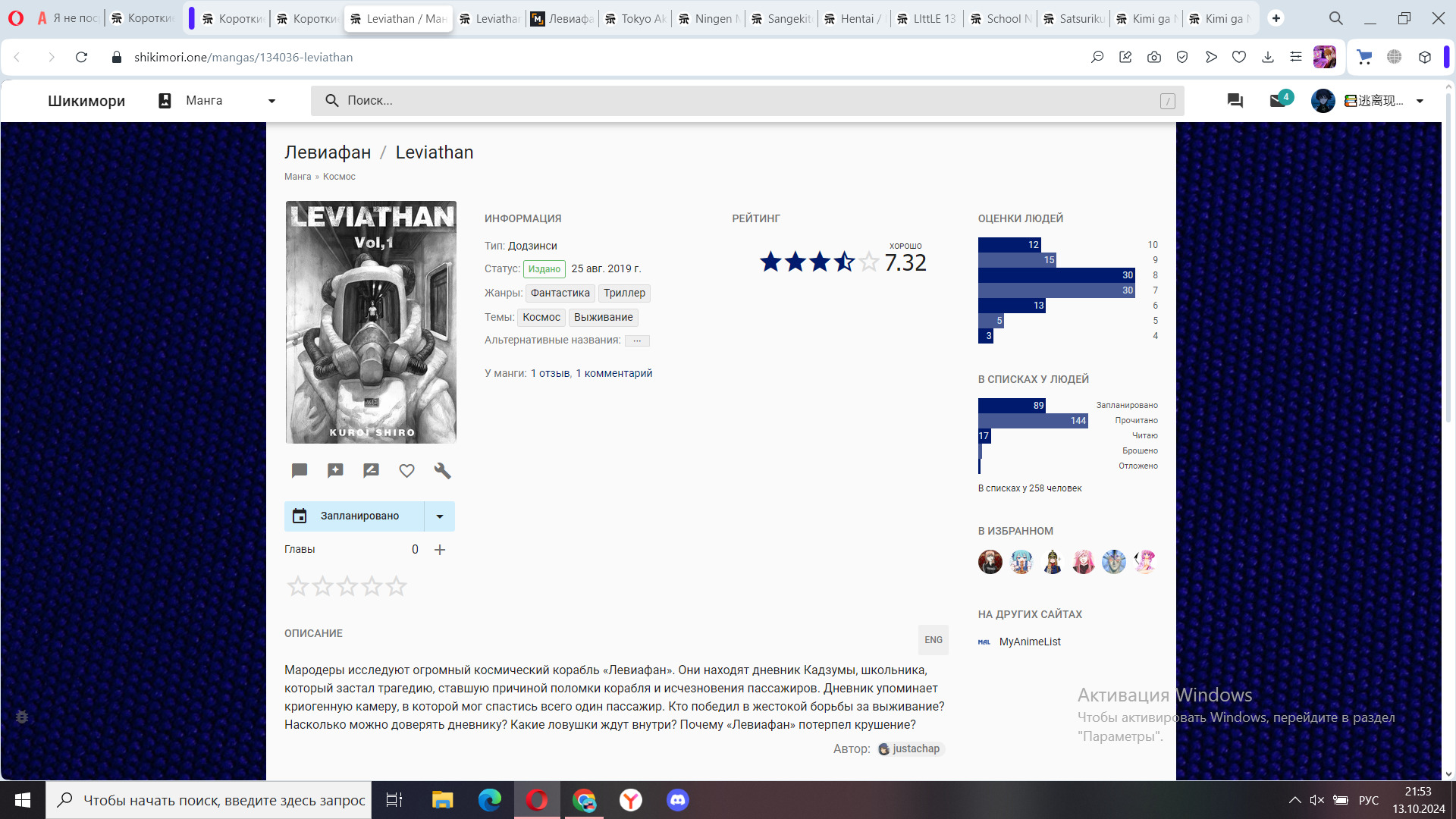Viewport: 1456px width, 819px height.
Task: Switch to the Tokyo Ak browser tab
Action: 635,18
